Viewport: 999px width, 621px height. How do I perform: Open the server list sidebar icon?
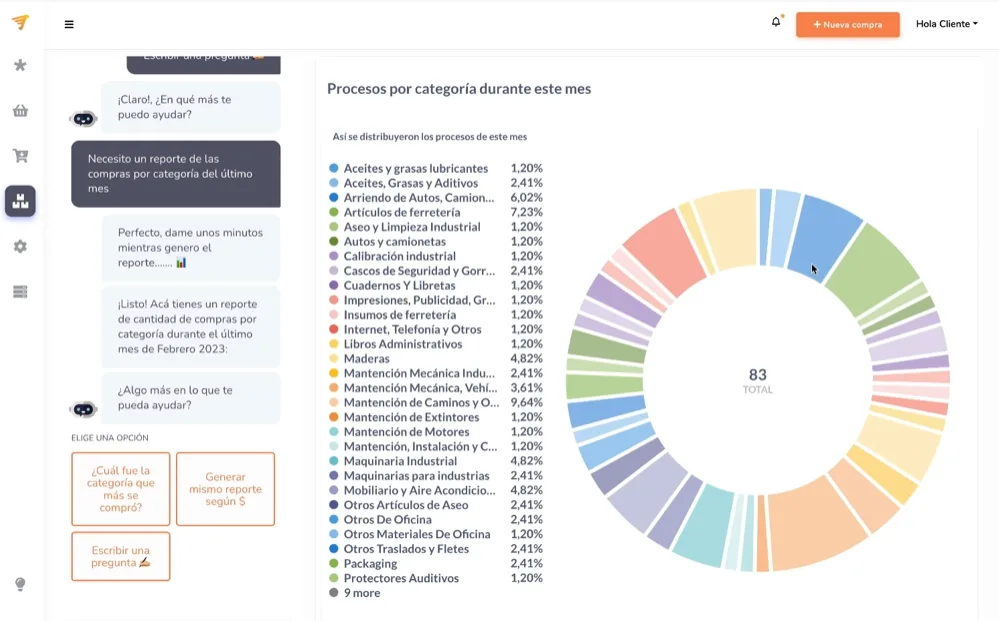20,292
